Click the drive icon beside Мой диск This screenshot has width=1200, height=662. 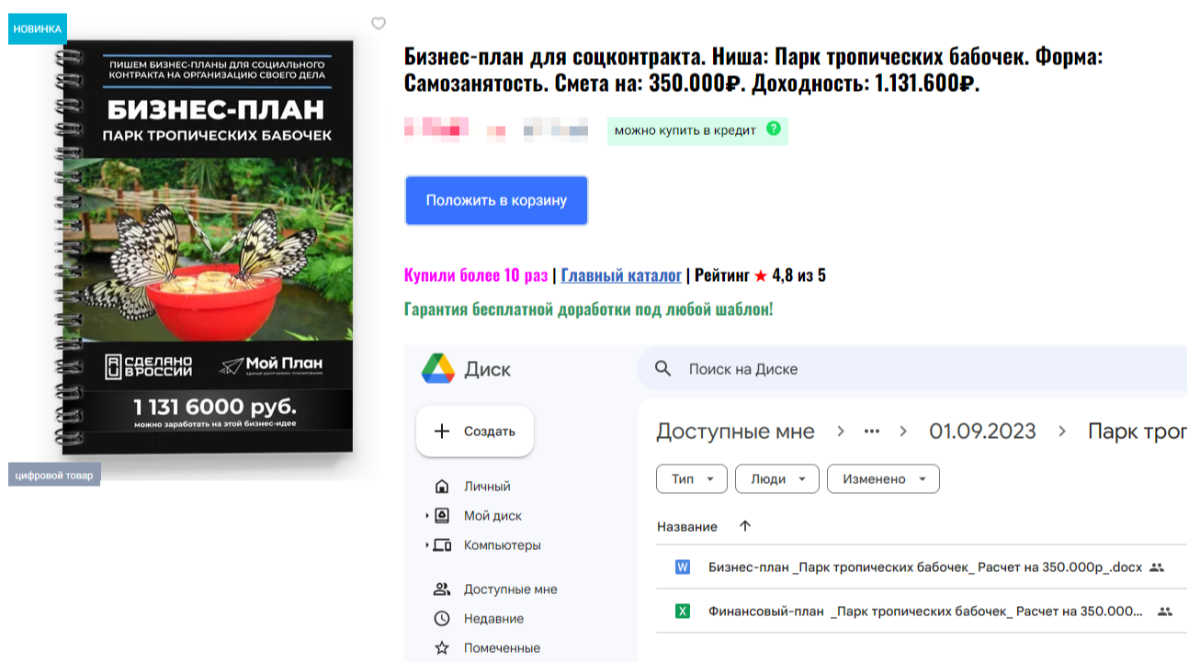[442, 516]
